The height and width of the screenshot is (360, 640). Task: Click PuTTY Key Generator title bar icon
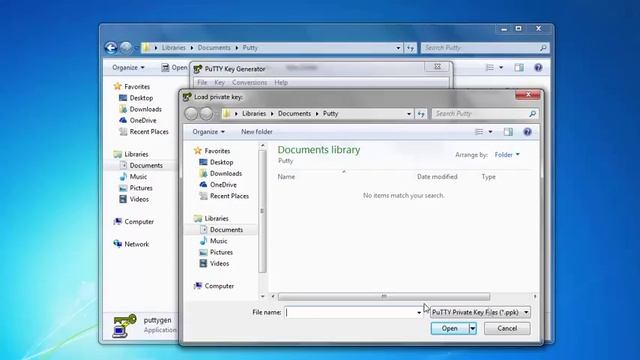198,69
